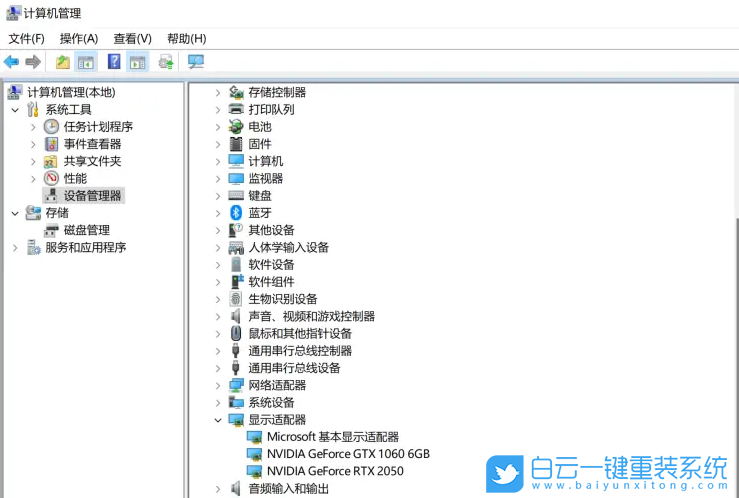Open the 查看(V) menu
The image size is (739, 498).
[x=132, y=39]
